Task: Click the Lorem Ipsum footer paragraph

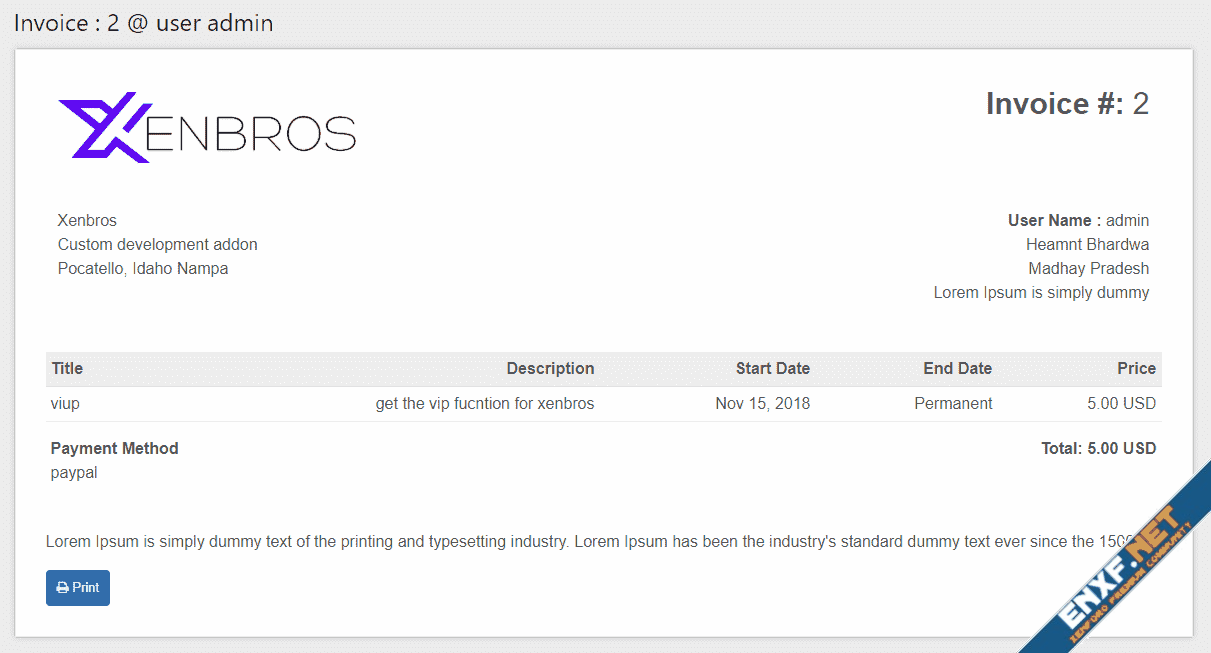Action: pos(580,542)
